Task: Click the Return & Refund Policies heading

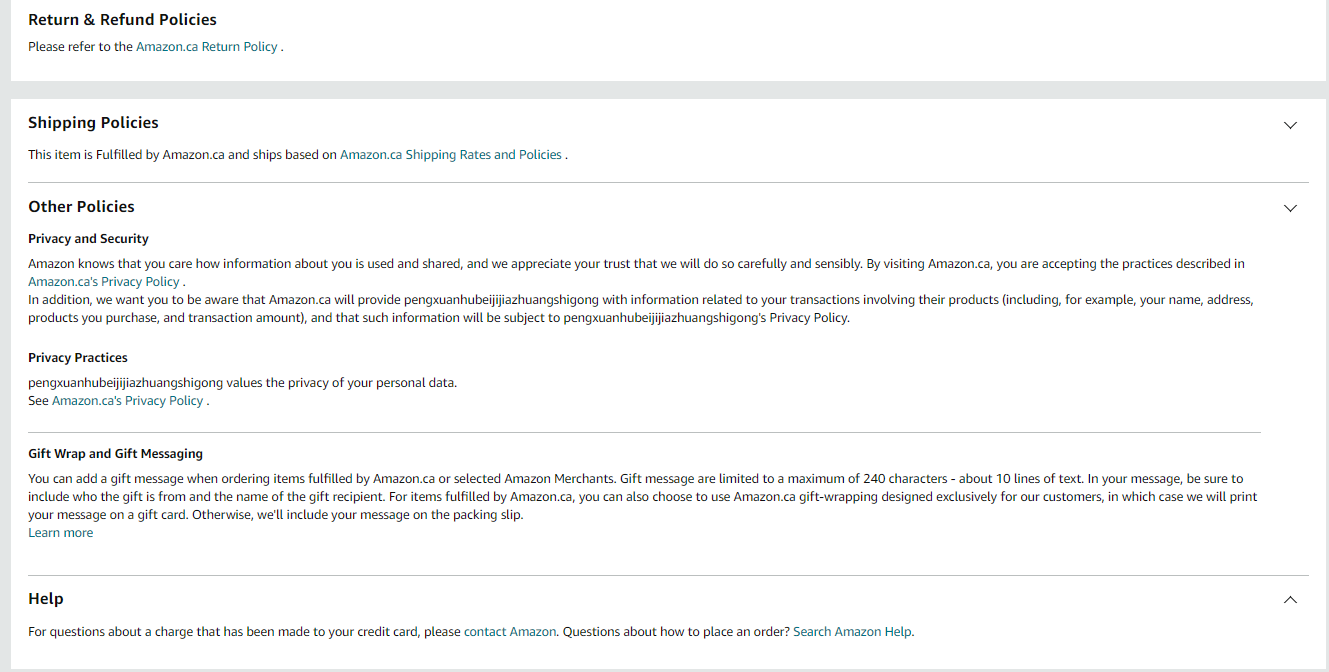Action: 122,20
